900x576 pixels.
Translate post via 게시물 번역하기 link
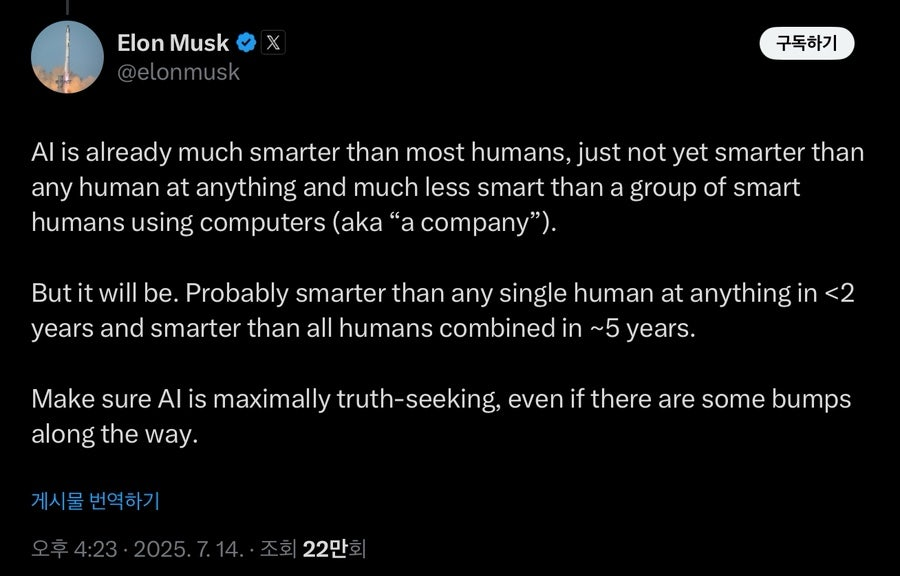(95, 501)
